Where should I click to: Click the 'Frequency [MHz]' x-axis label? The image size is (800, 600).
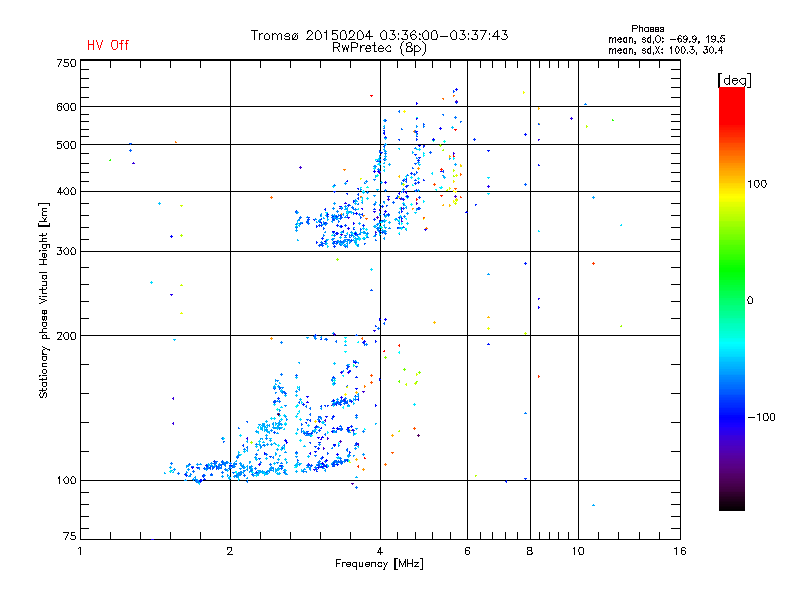(379, 564)
